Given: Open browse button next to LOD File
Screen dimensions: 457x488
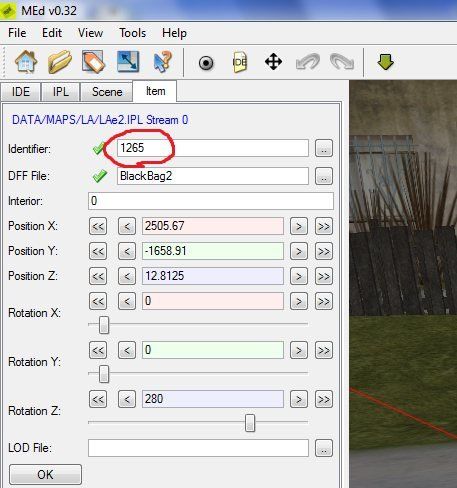Looking at the screenshot, I should click(324, 448).
